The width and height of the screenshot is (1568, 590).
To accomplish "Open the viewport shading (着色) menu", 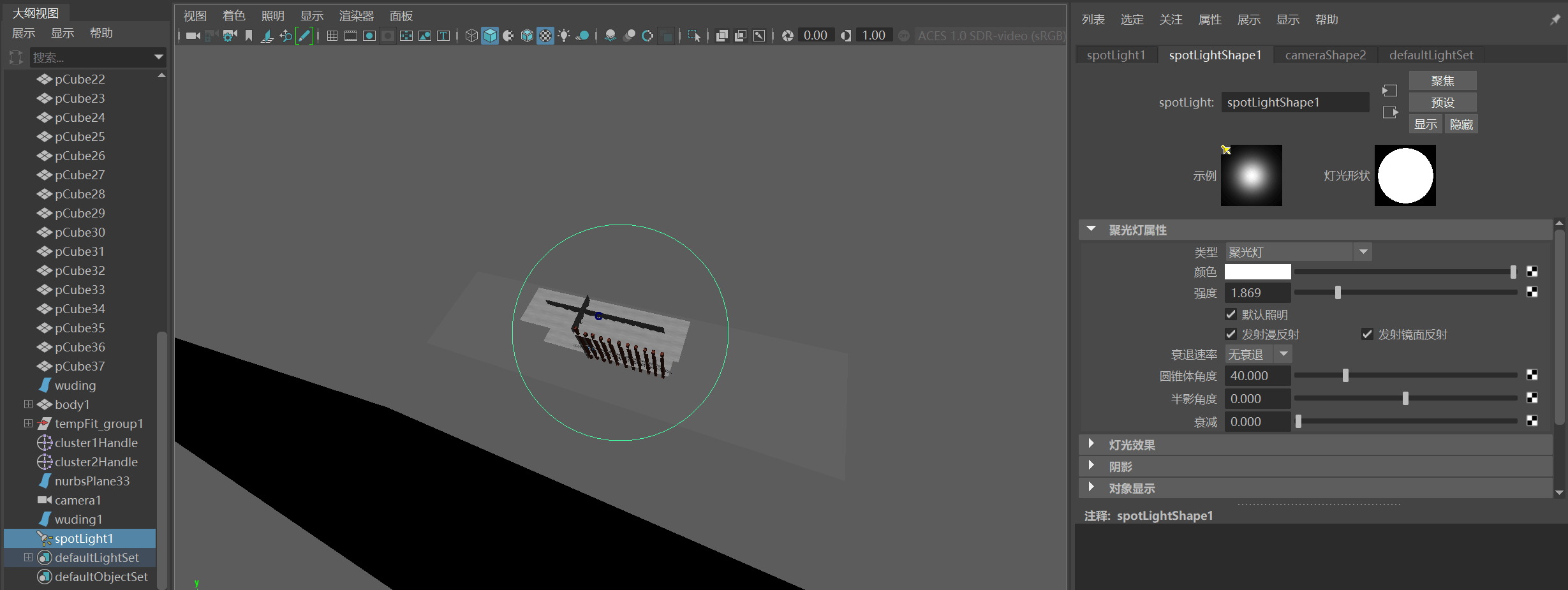I will click(233, 16).
